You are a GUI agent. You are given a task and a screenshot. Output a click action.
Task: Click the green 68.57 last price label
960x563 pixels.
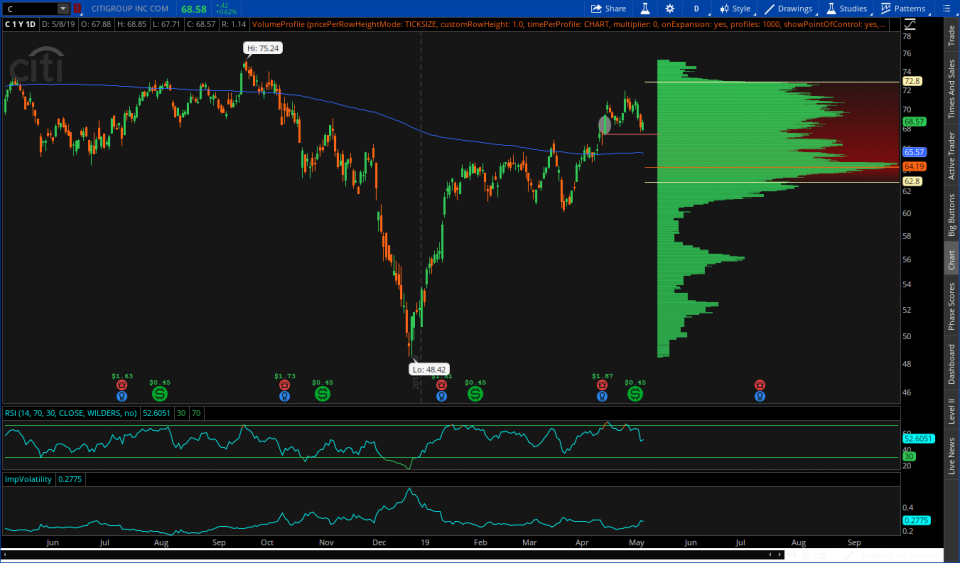[914, 122]
